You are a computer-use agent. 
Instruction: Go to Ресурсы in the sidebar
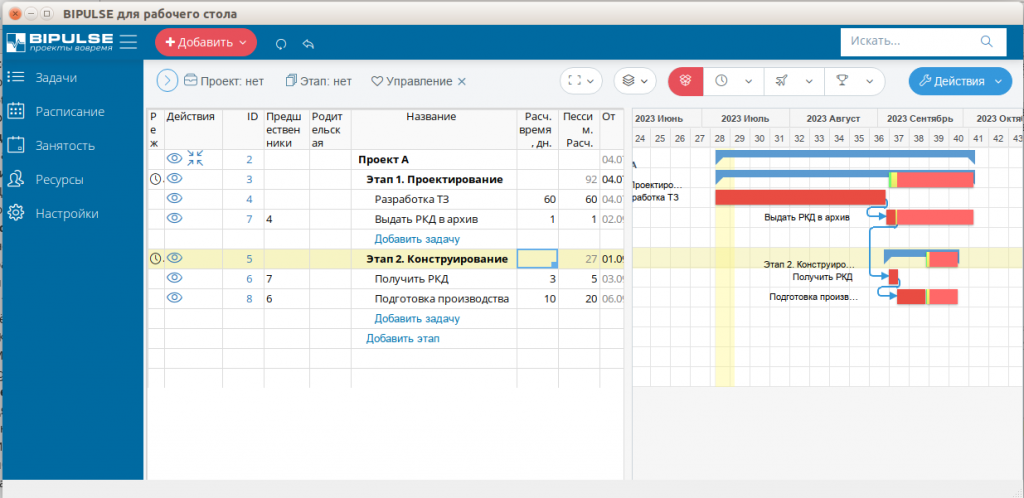tap(59, 179)
